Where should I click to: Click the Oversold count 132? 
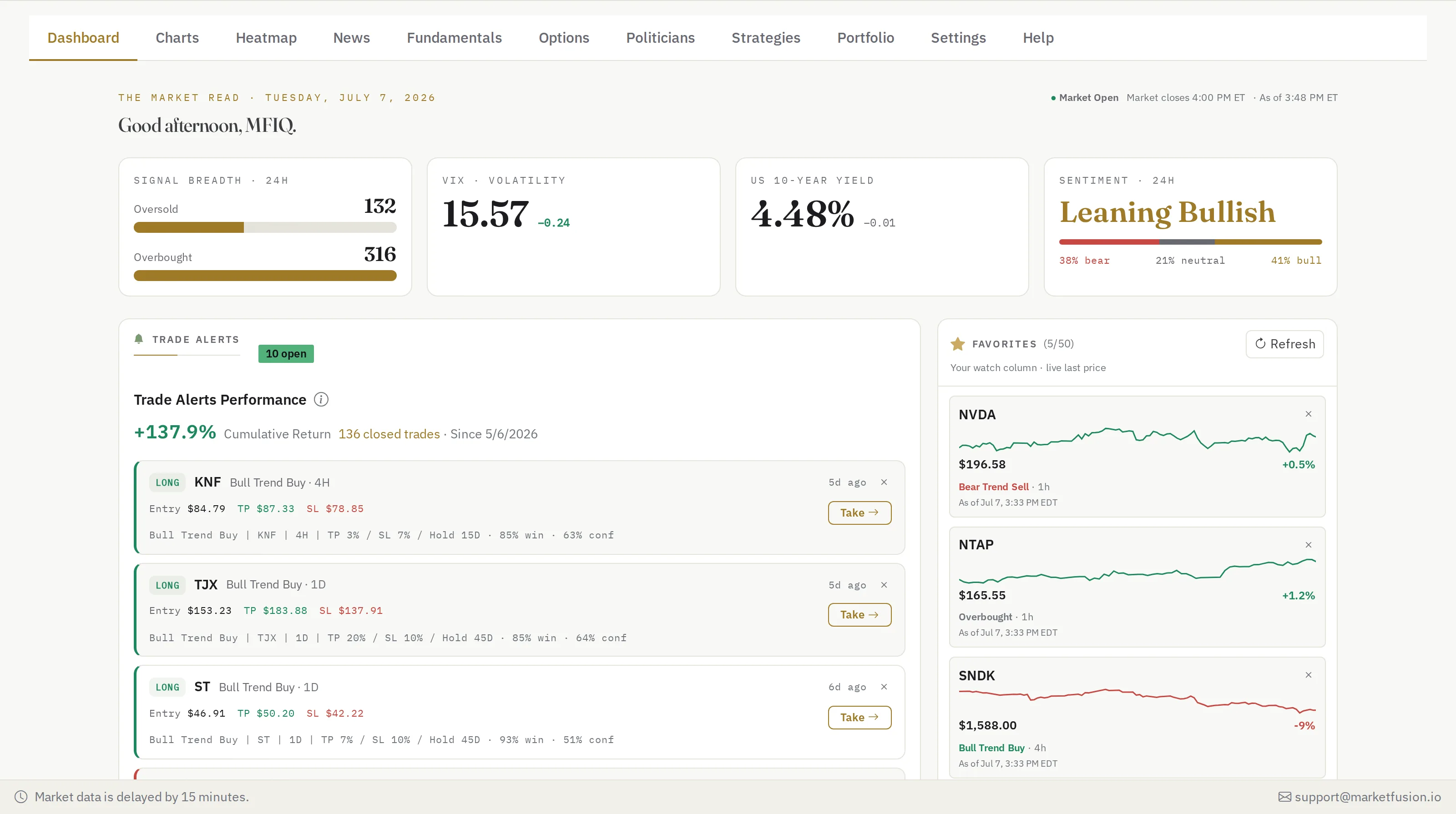[x=380, y=206]
